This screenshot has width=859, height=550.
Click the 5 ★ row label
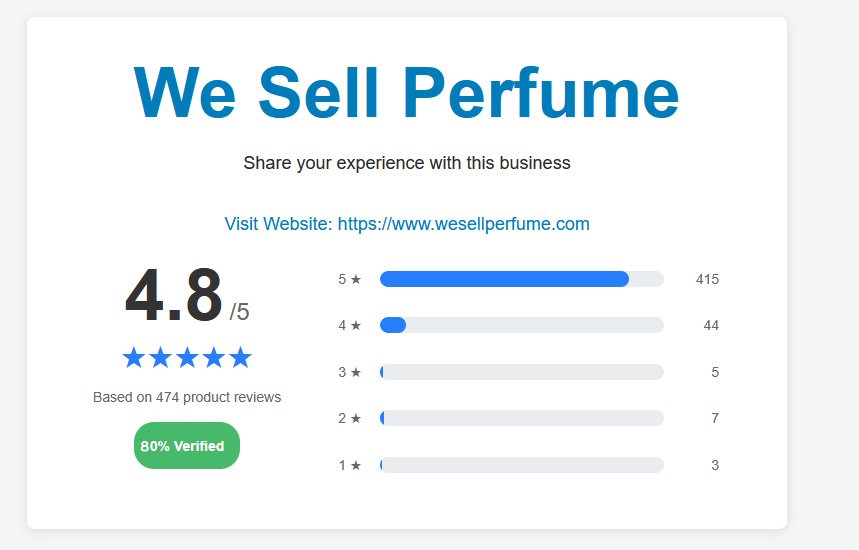[349, 279]
